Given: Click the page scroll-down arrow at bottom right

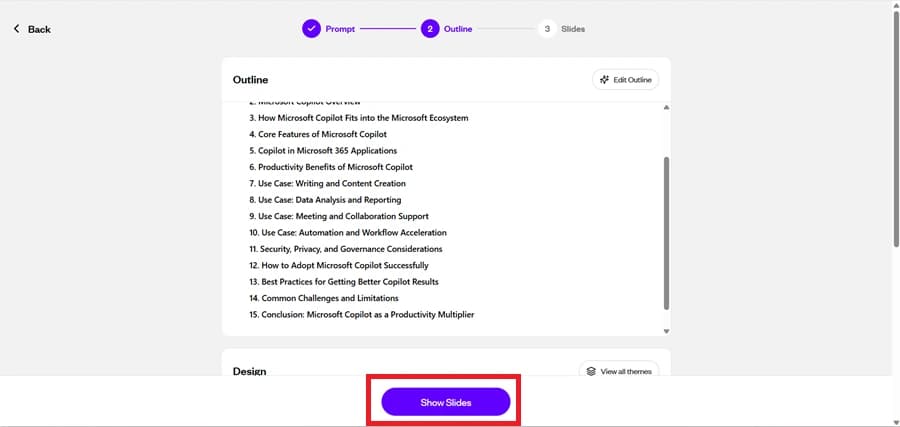Looking at the screenshot, I should click(x=896, y=423).
